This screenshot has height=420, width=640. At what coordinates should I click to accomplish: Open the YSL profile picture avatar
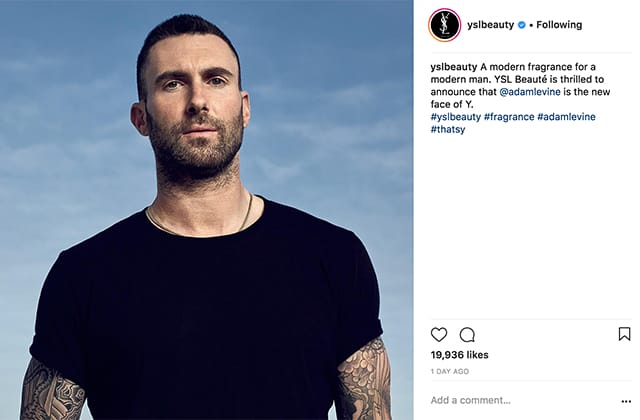(x=444, y=25)
